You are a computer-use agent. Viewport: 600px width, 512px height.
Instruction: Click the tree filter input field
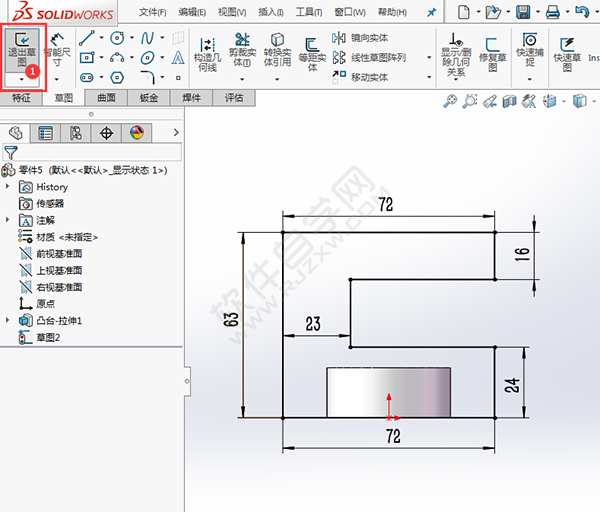tap(92, 152)
